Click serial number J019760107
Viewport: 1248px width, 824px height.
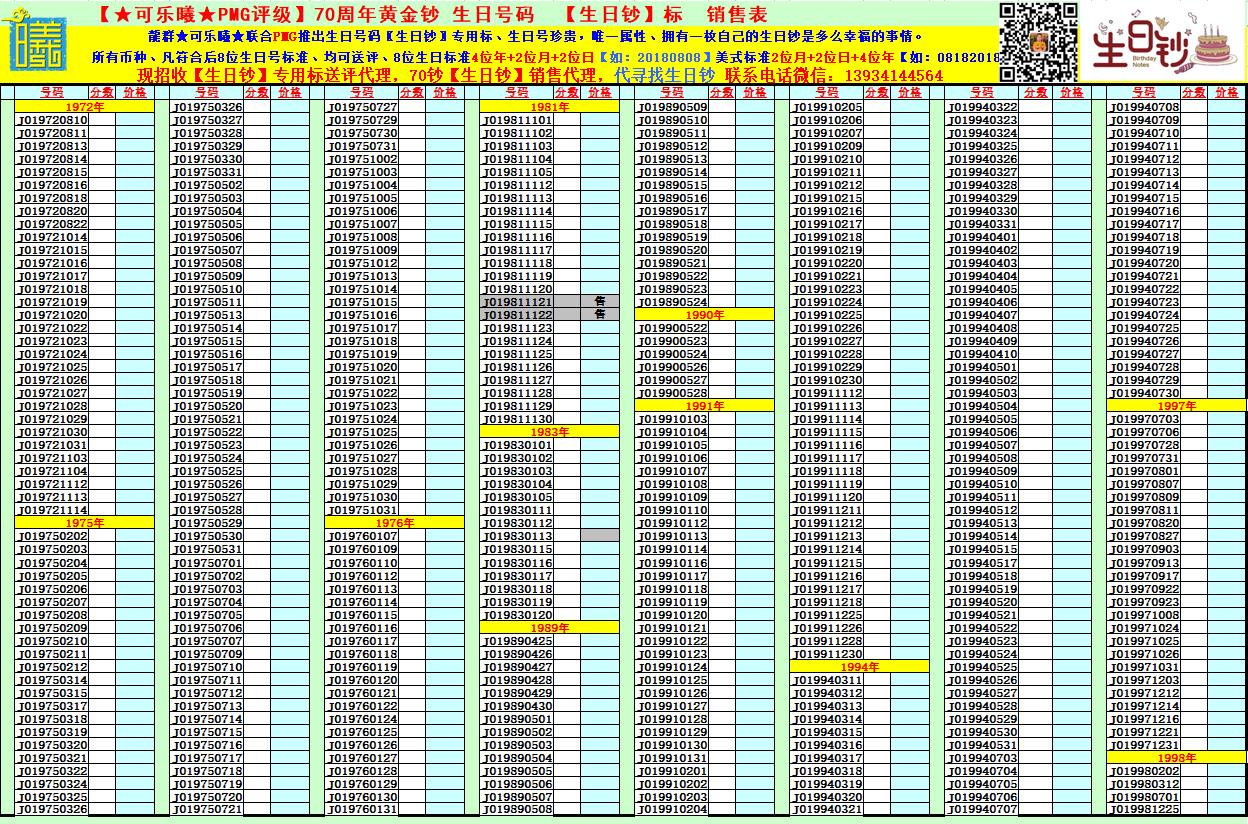click(x=363, y=536)
